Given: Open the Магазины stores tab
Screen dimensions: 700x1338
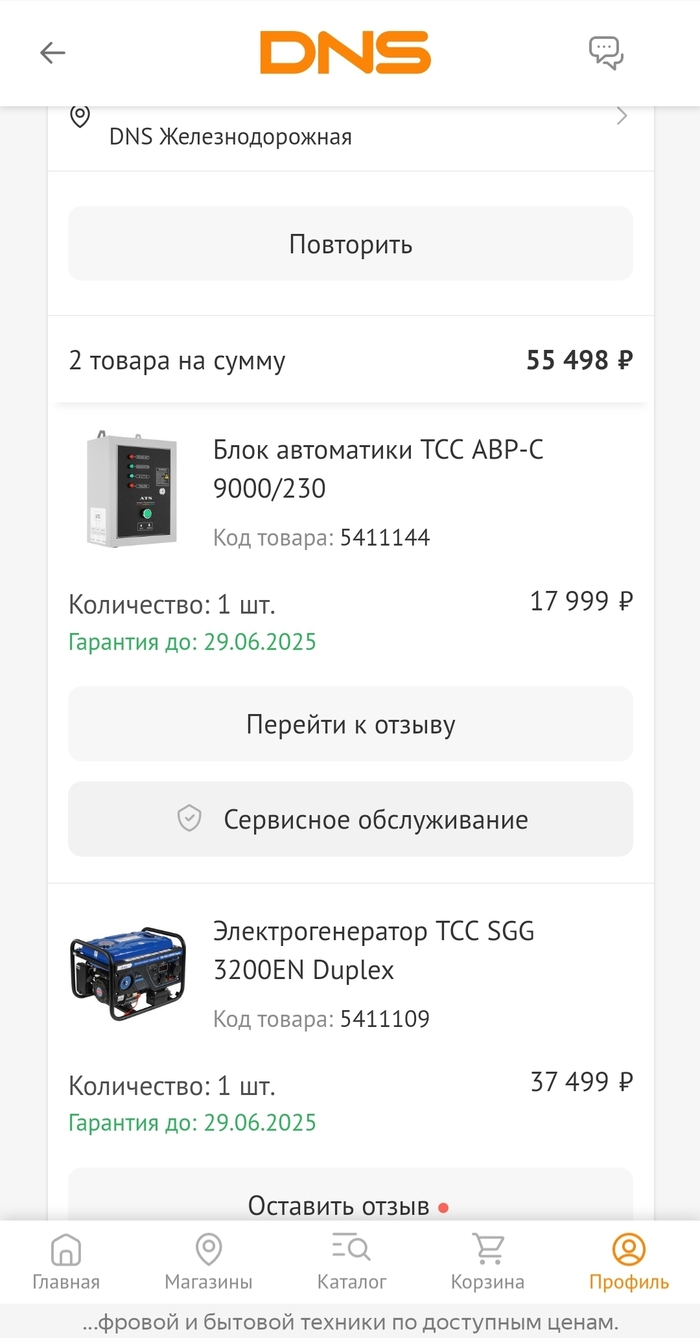Looking at the screenshot, I should pyautogui.click(x=208, y=1262).
